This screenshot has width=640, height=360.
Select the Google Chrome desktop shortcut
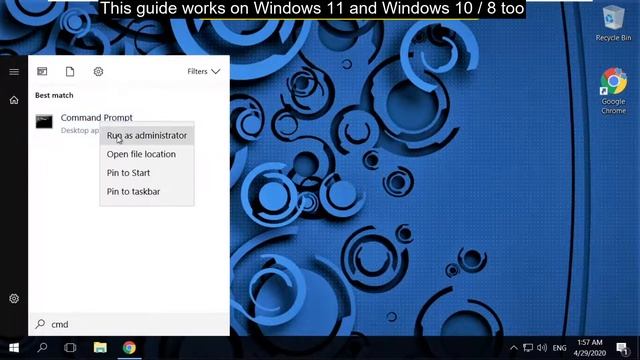613,91
